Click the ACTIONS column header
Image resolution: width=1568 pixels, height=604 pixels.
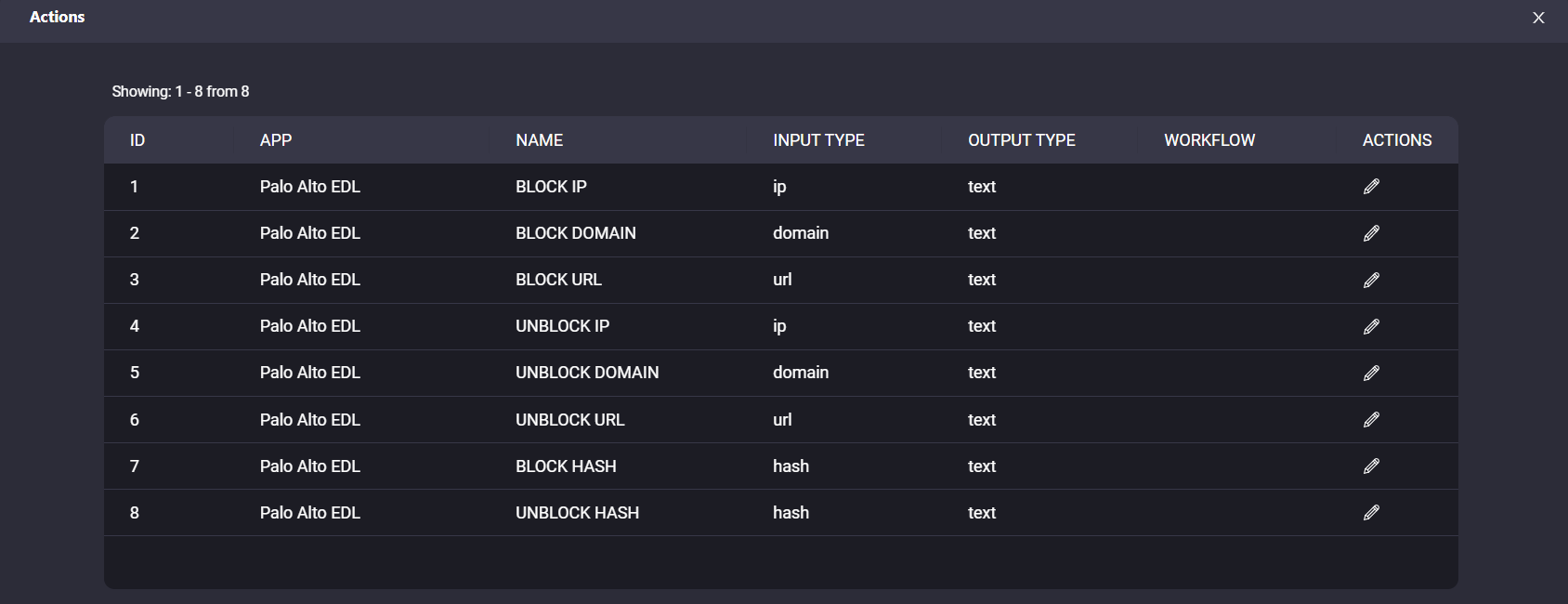(x=1397, y=140)
